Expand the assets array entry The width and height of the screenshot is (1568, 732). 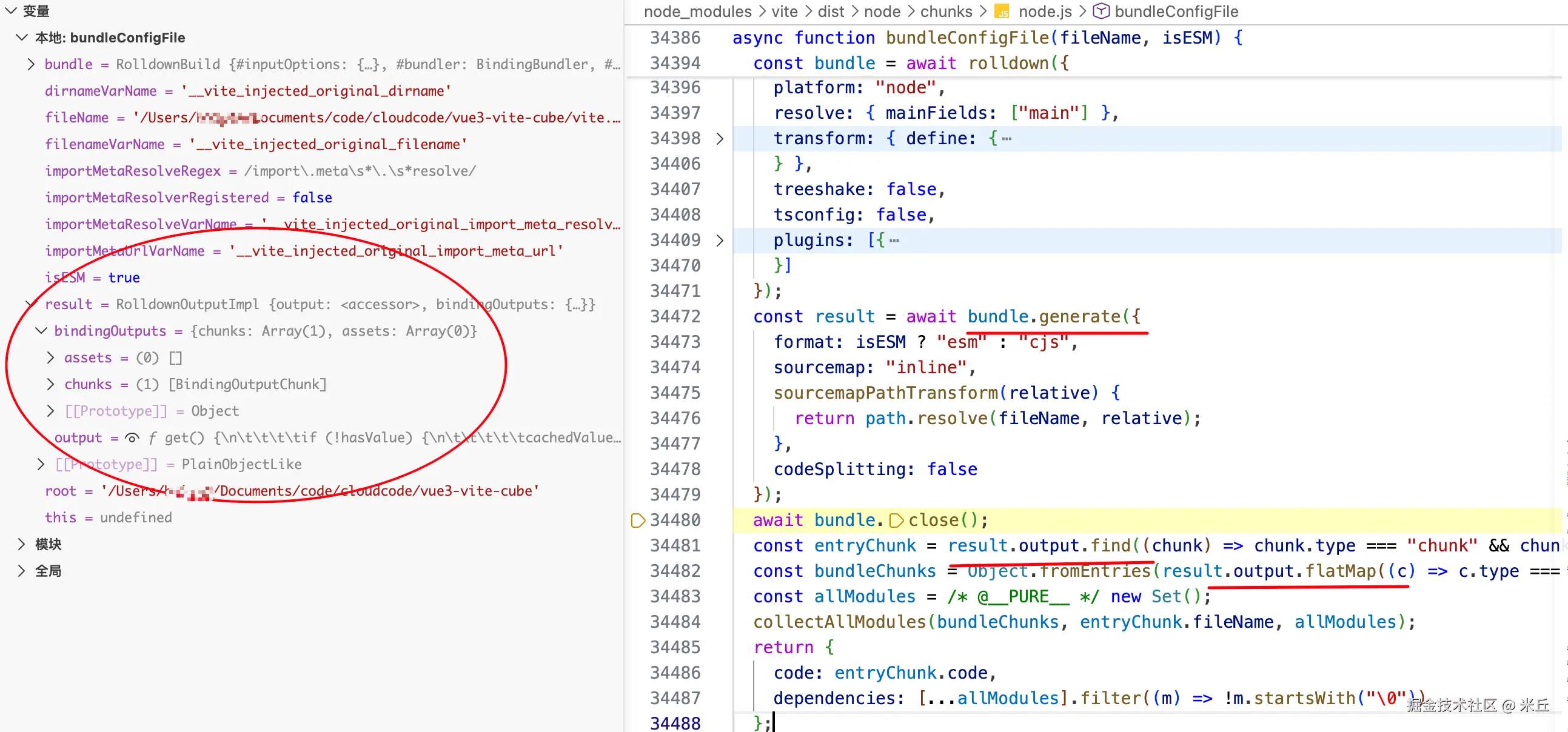[50, 358]
